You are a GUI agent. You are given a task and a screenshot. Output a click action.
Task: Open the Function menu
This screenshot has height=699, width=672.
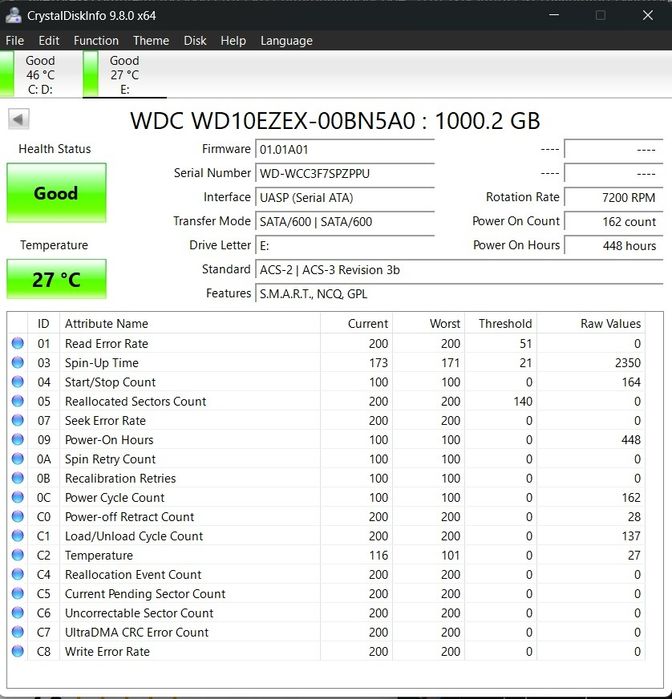coord(96,41)
